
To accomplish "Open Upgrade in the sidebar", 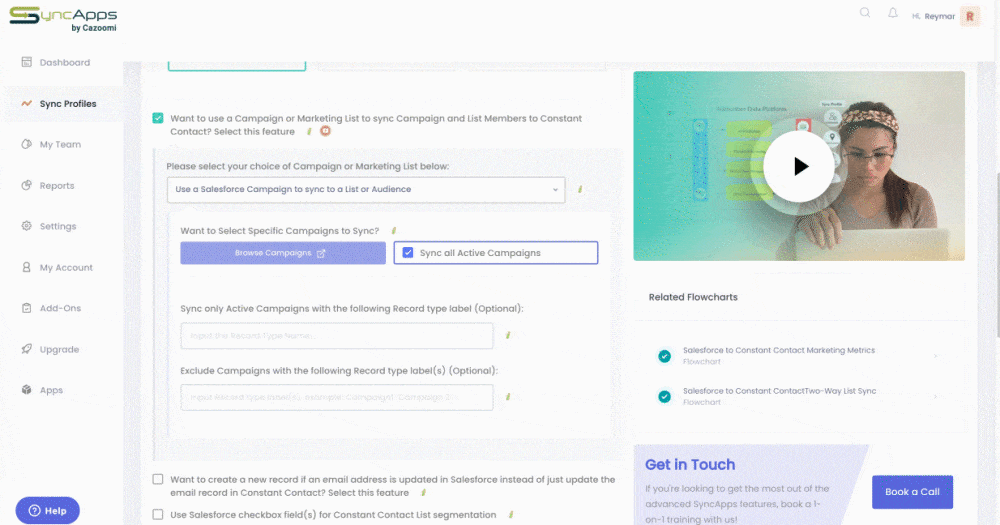I will 59,349.
